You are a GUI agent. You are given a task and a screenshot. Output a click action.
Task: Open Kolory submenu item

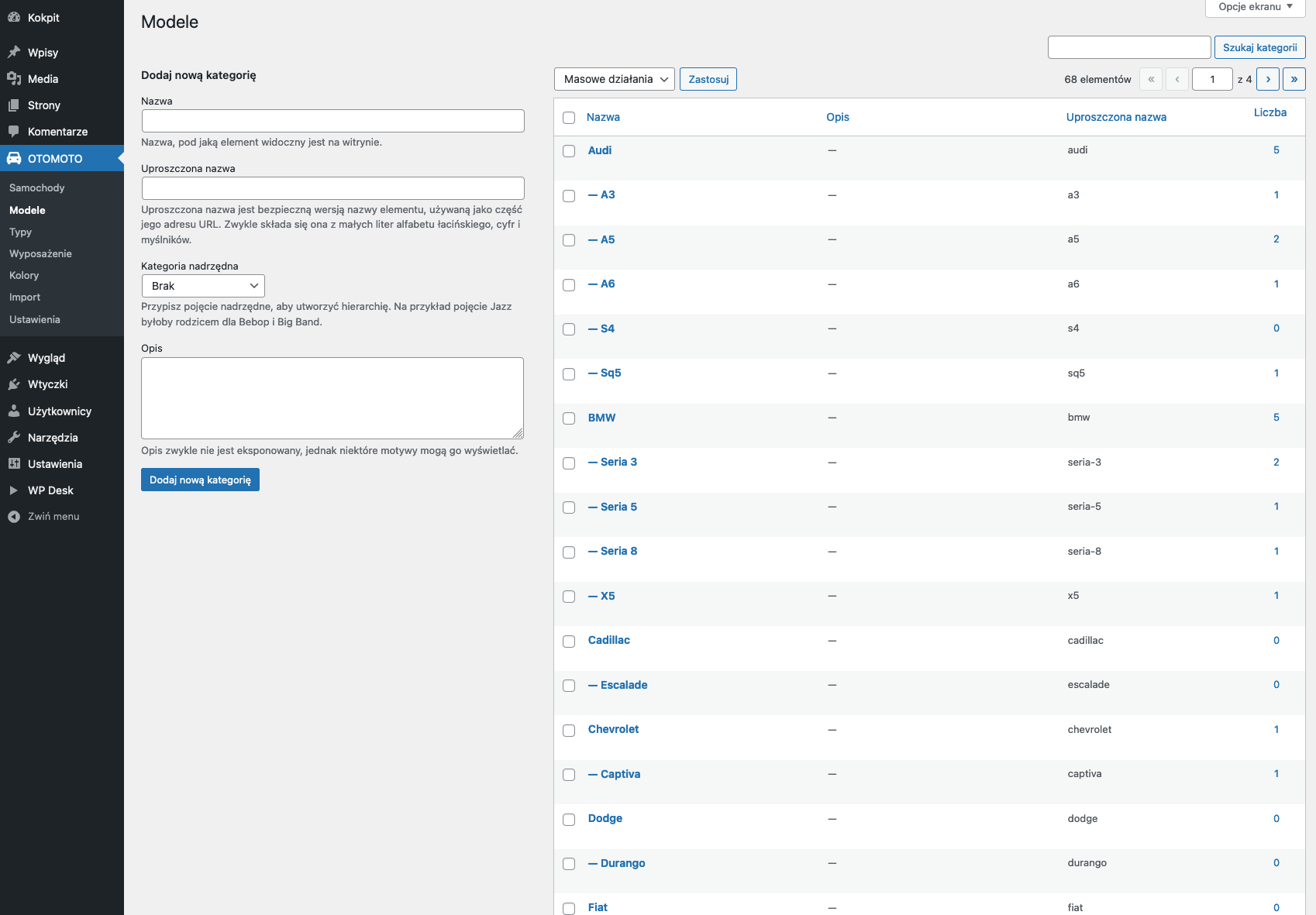(x=24, y=276)
